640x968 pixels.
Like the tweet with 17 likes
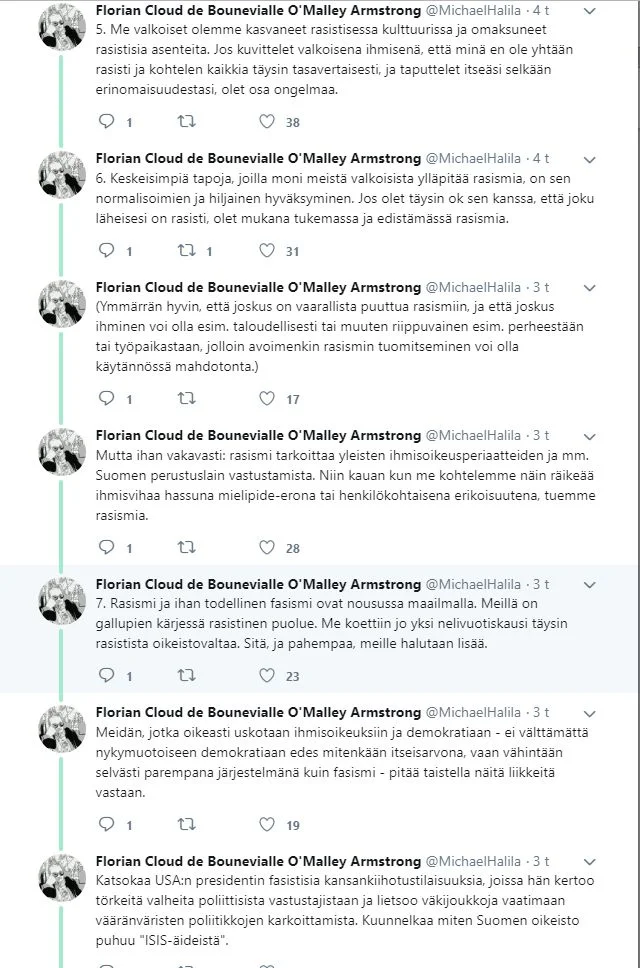265,398
